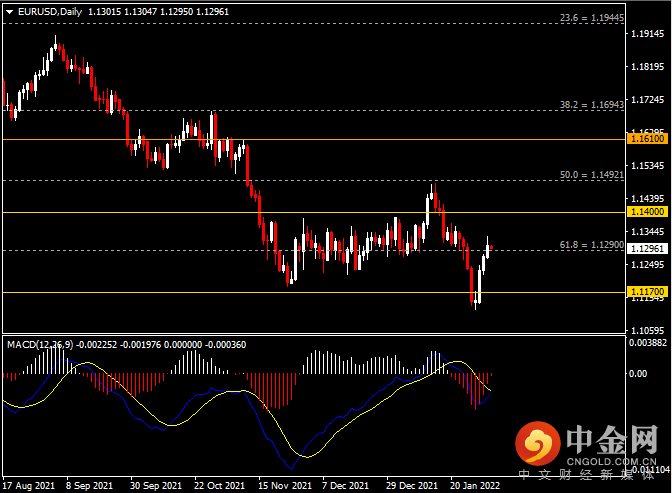Viewport: 672px width, 493px height.
Task: Click the MACD 0.00 zero level label
Action: point(641,374)
